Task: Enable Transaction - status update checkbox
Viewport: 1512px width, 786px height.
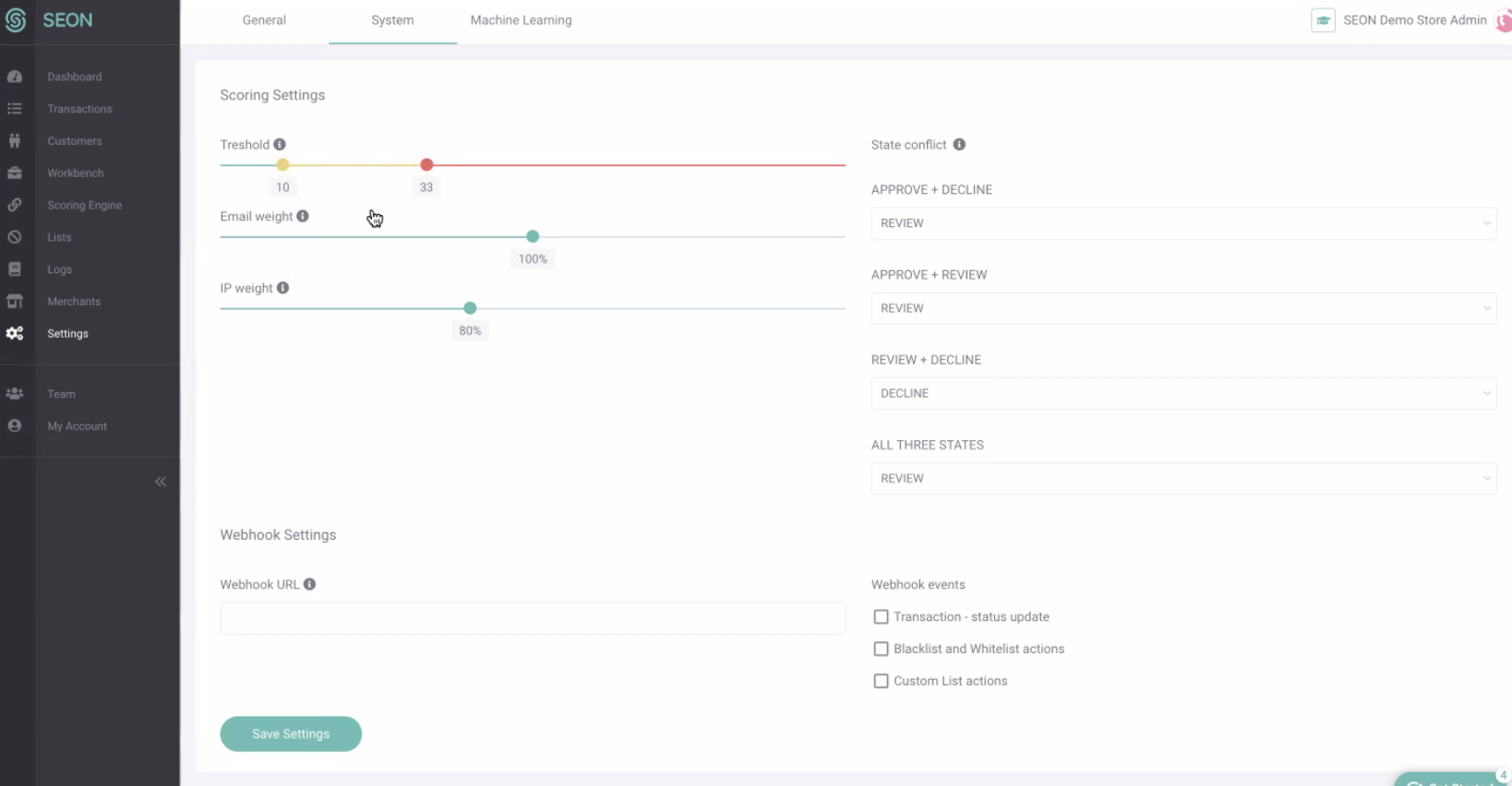Action: coord(881,617)
